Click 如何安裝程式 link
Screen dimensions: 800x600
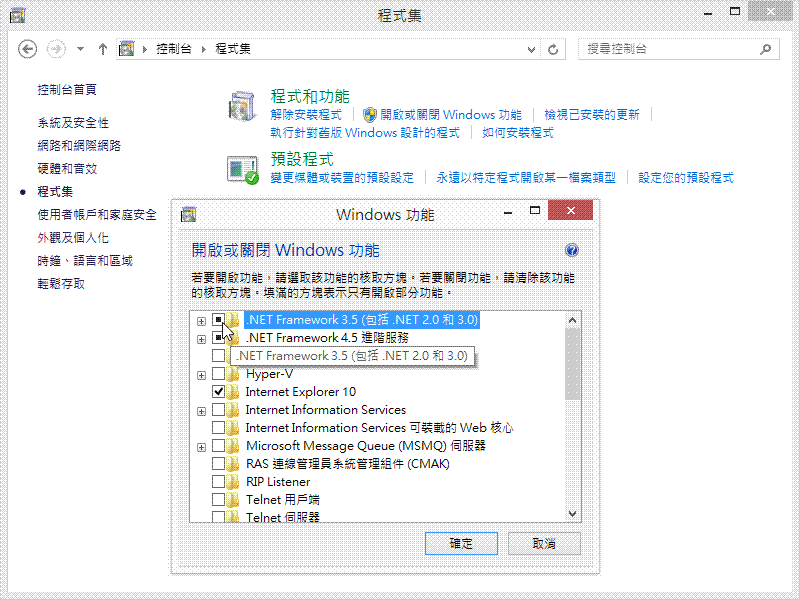click(x=518, y=133)
